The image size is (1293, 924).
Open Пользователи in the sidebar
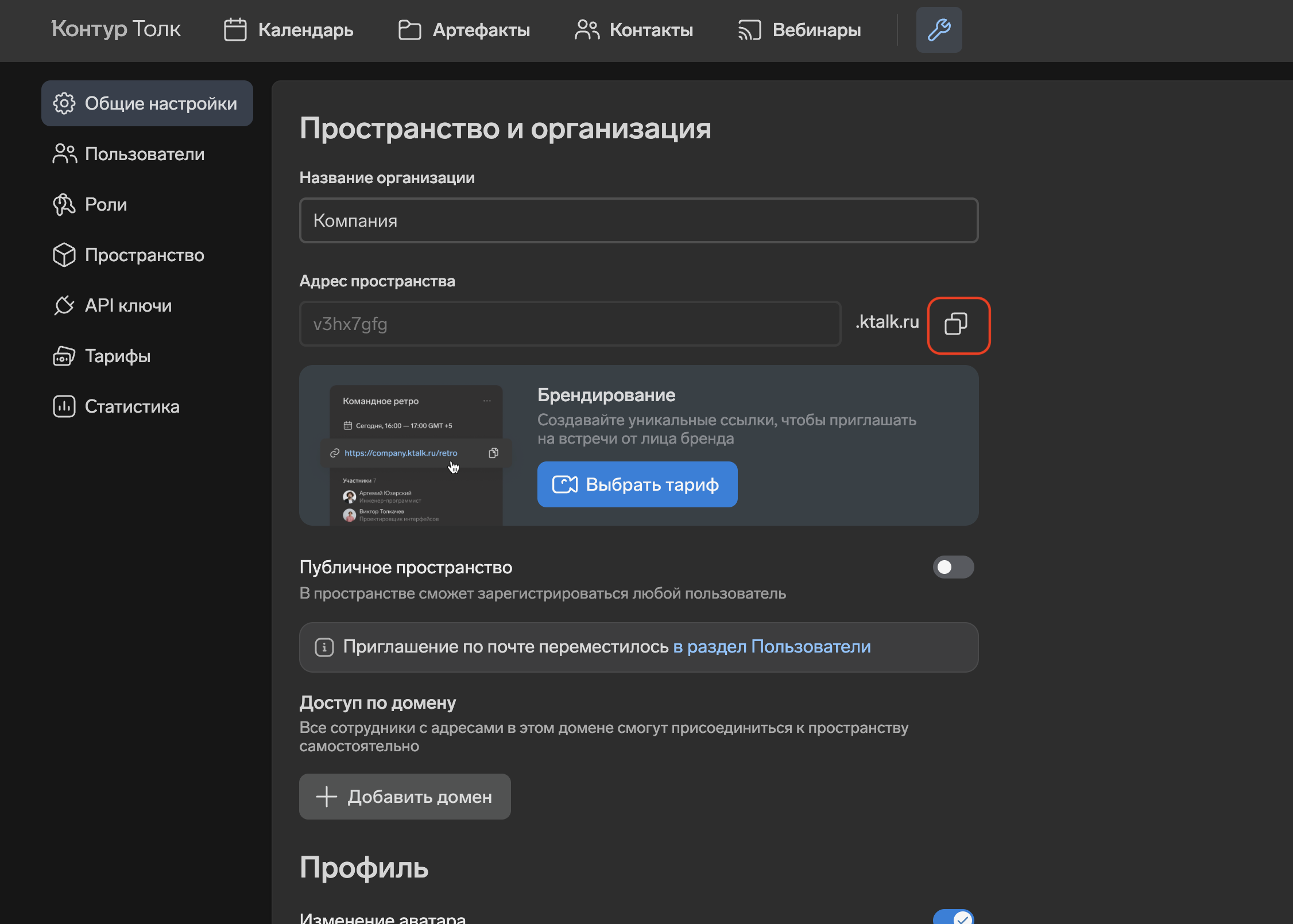tap(147, 154)
